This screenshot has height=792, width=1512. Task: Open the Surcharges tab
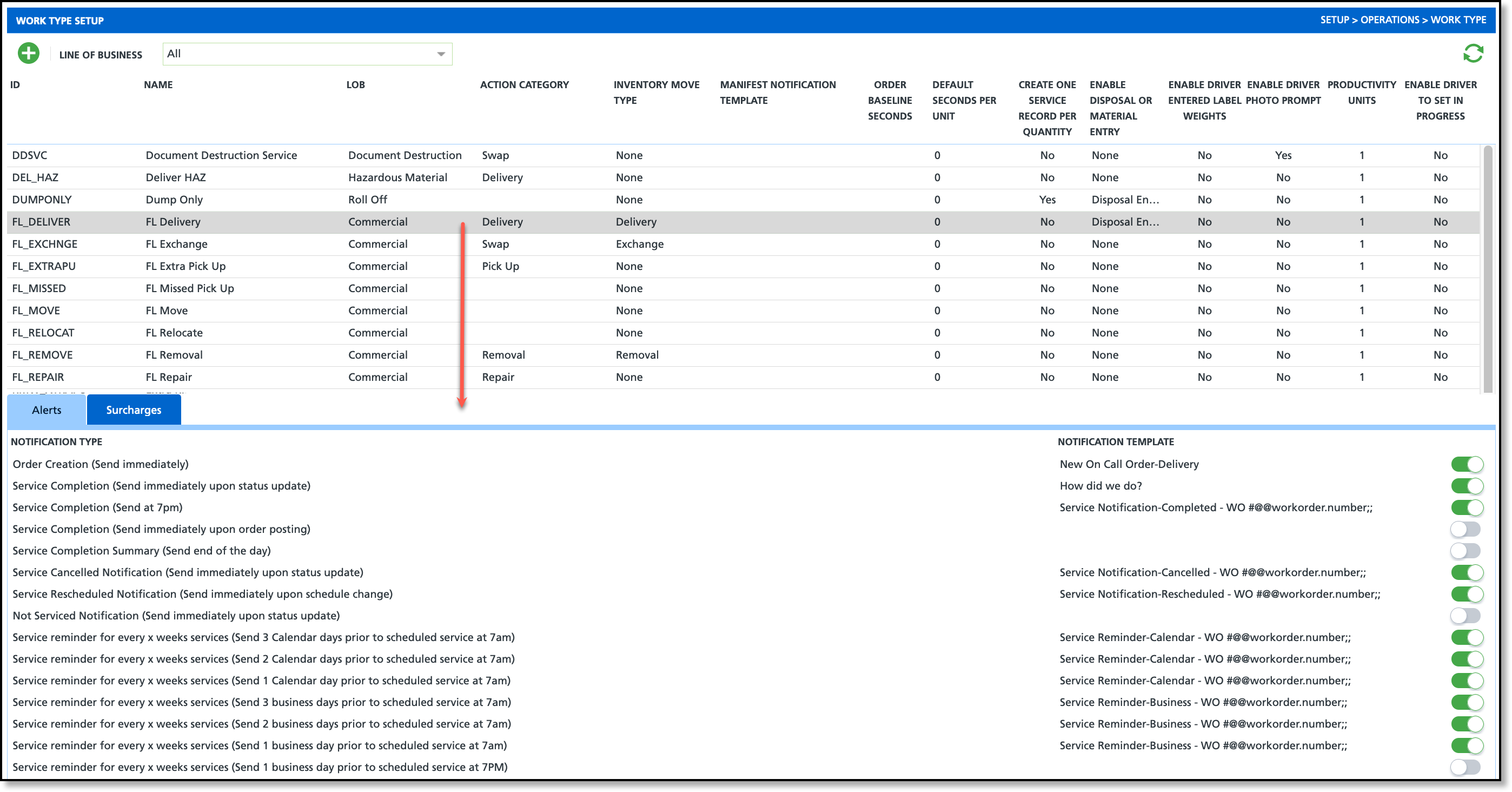click(x=133, y=410)
